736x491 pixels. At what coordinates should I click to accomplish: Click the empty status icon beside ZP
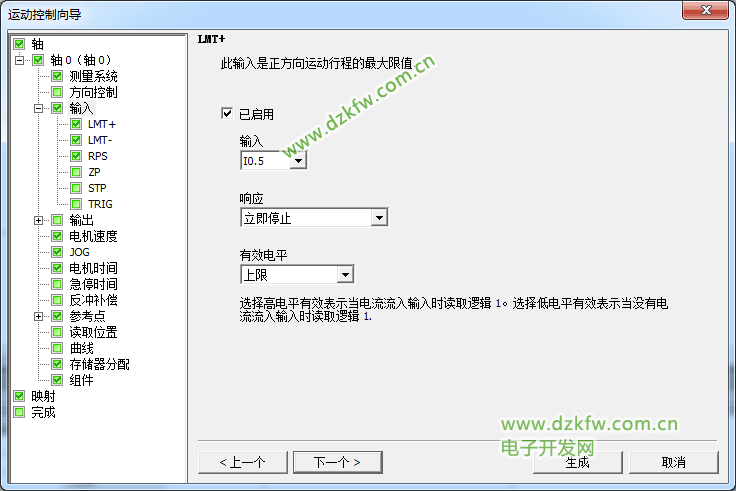(x=76, y=172)
